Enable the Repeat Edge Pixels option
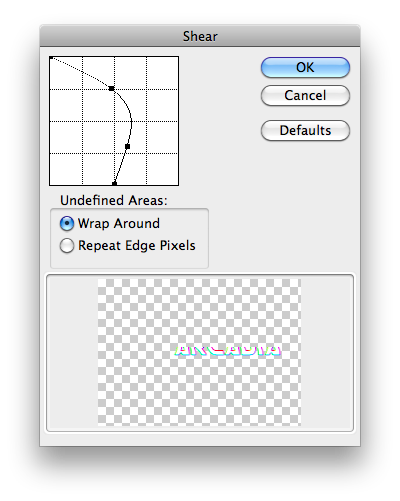The height and width of the screenshot is (501, 400). pos(67,246)
